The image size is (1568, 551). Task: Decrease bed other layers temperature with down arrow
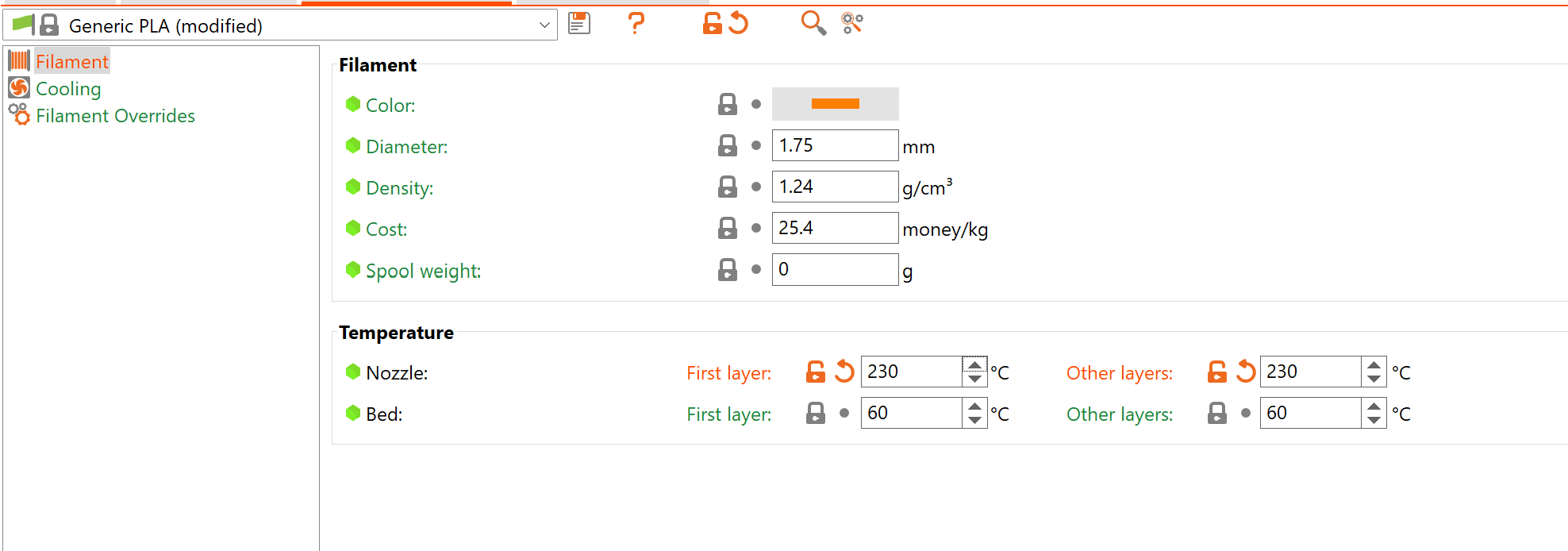[x=1374, y=420]
